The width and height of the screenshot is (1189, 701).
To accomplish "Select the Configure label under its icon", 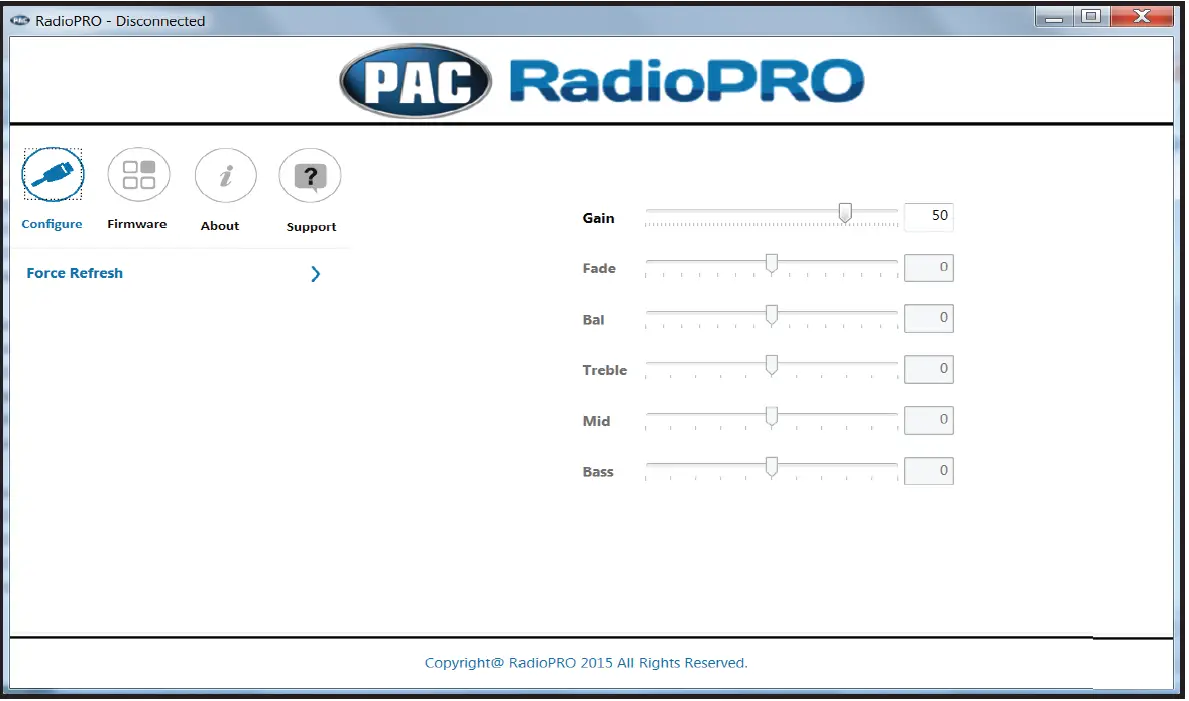I will (x=52, y=224).
